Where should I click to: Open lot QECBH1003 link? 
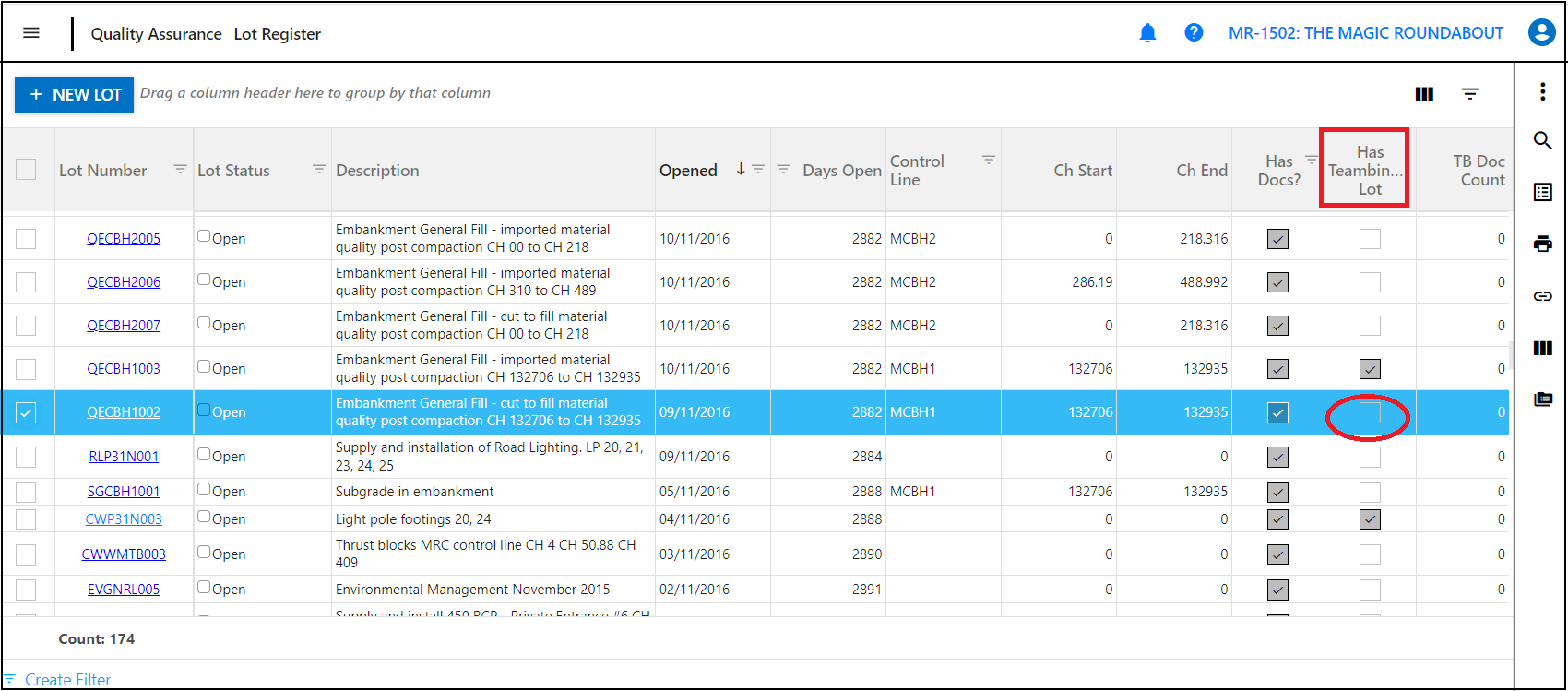(124, 368)
